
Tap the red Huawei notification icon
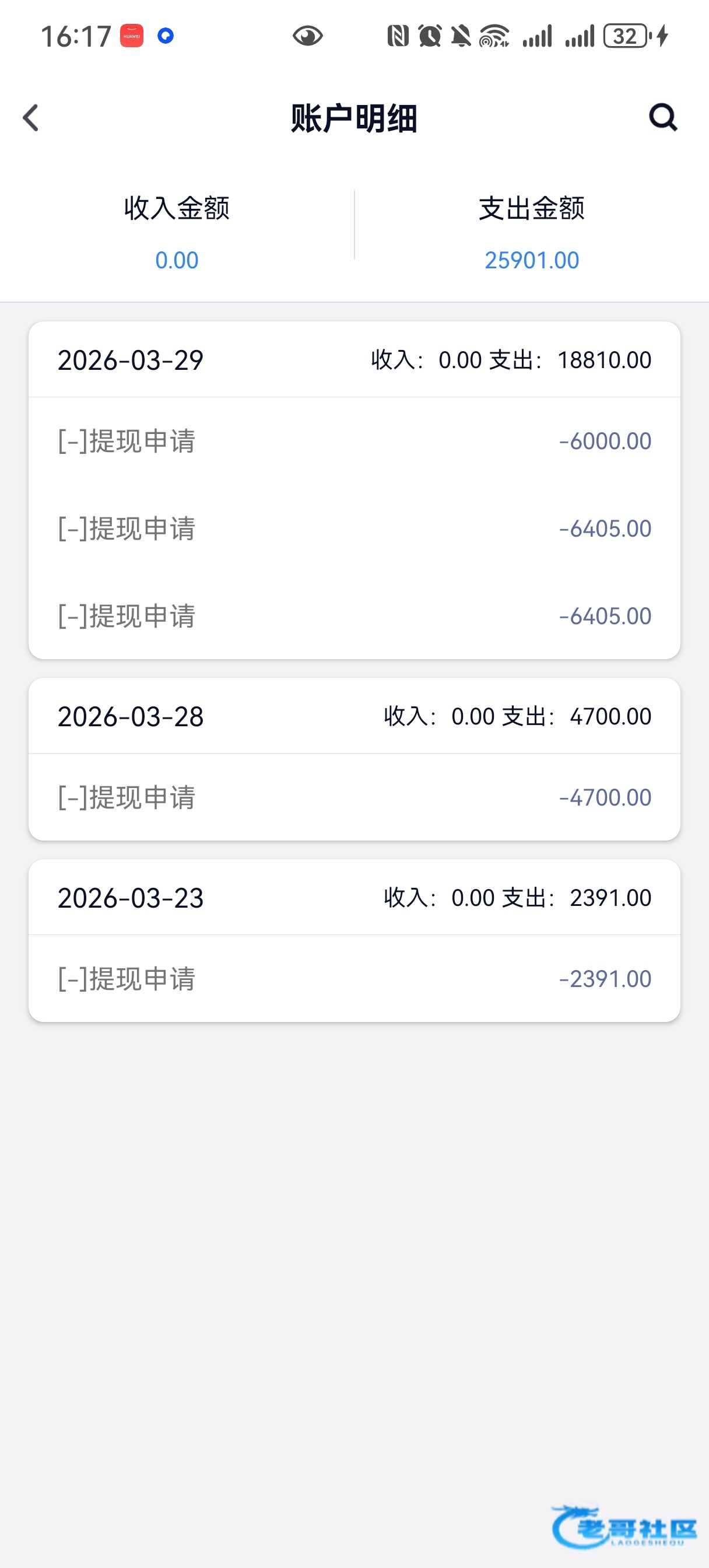[131, 36]
